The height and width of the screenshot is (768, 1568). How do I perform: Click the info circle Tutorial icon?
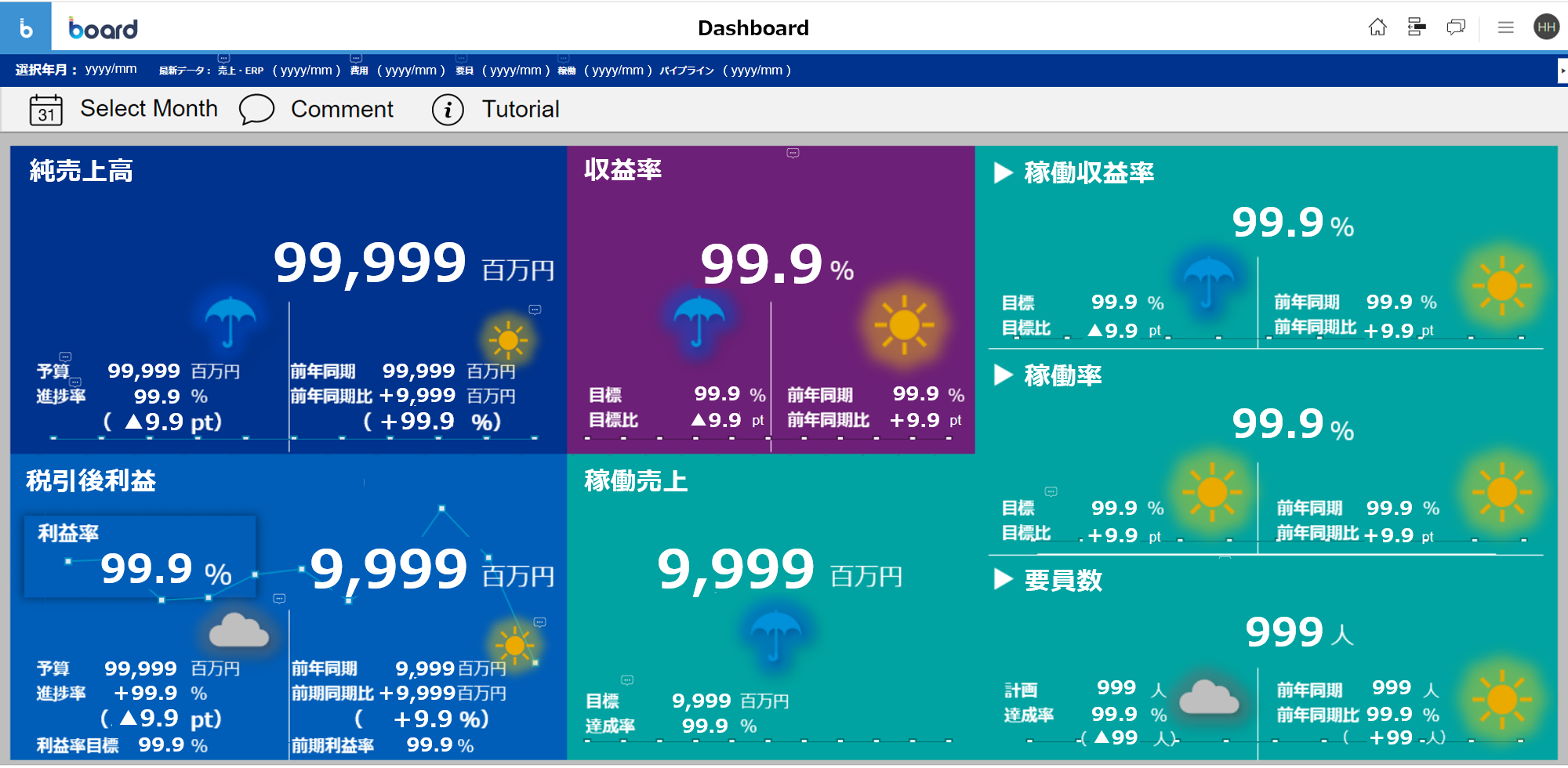point(448,110)
